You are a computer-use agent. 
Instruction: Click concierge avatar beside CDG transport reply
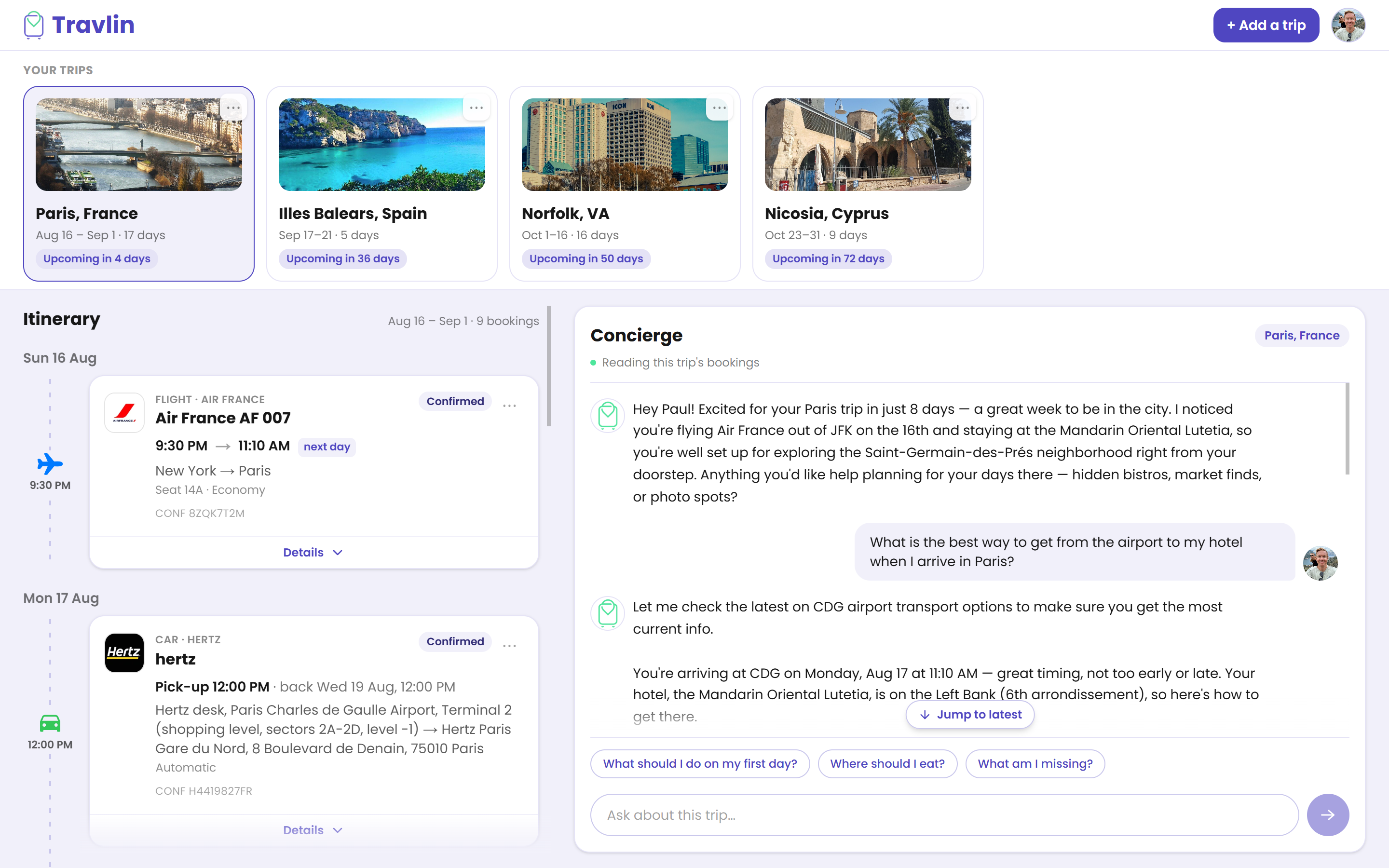click(x=608, y=613)
